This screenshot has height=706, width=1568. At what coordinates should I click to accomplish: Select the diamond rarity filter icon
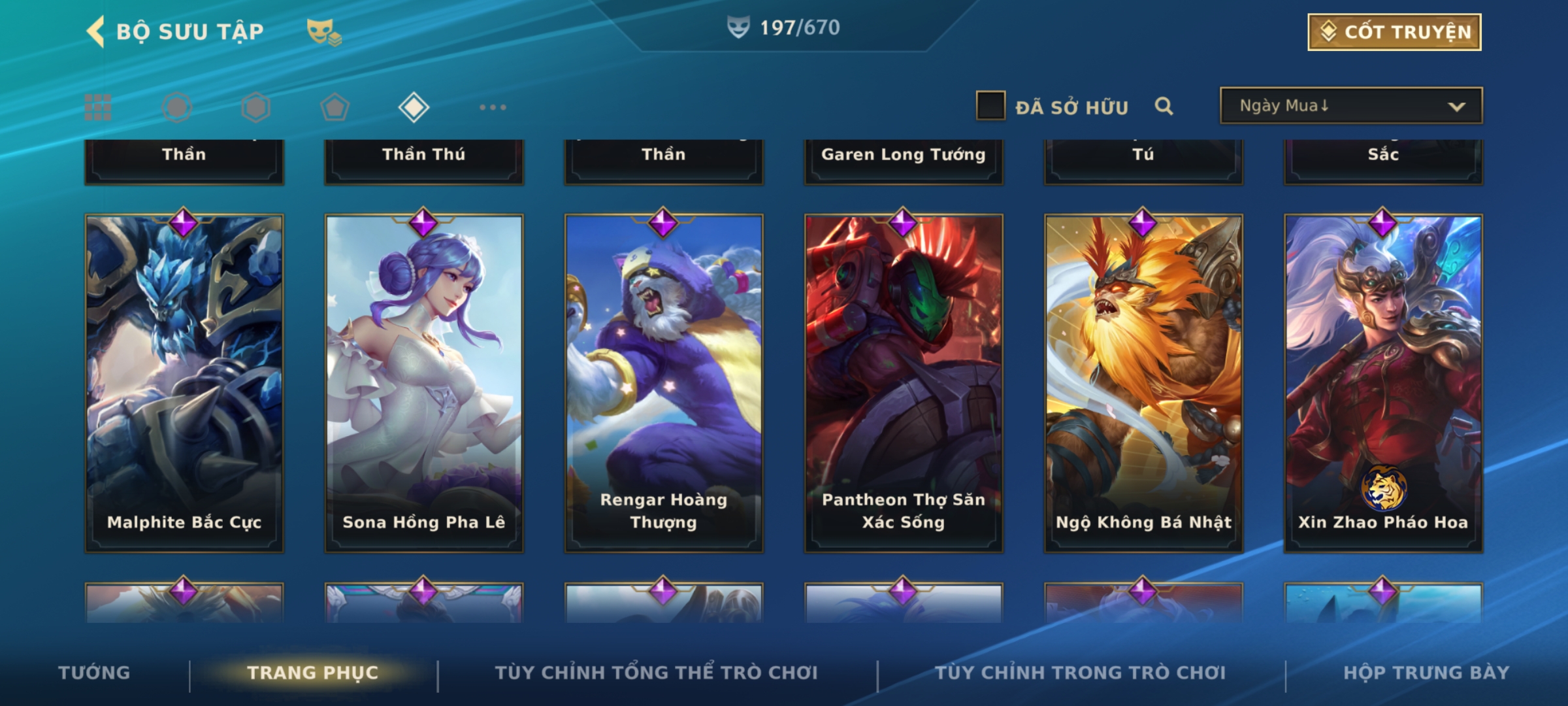(414, 107)
